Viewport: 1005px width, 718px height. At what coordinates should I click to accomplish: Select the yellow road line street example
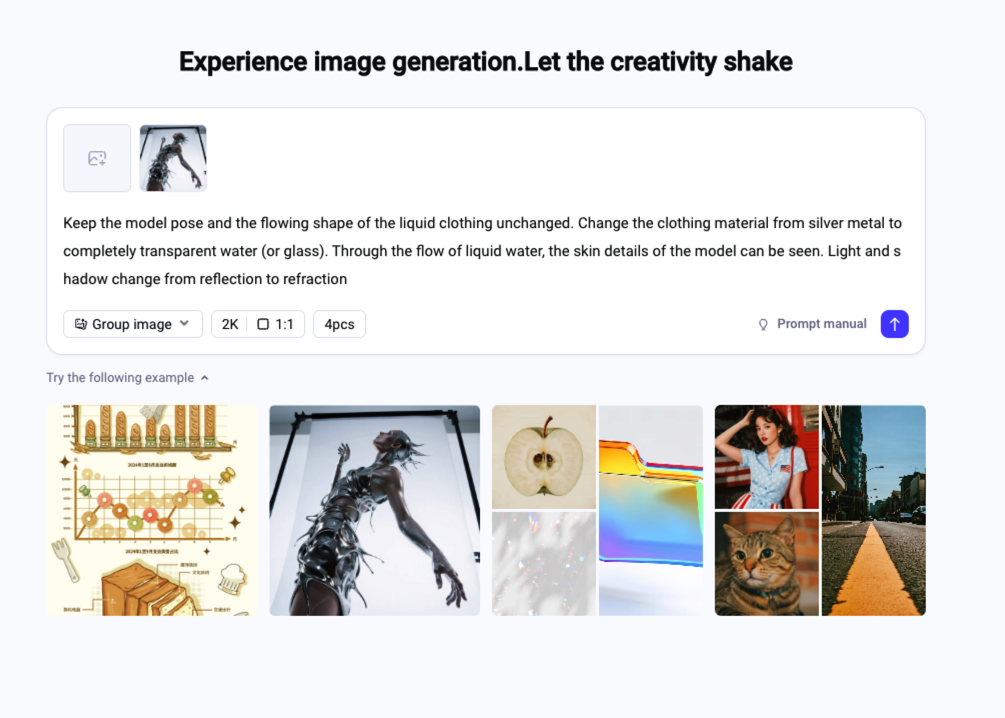tap(873, 510)
